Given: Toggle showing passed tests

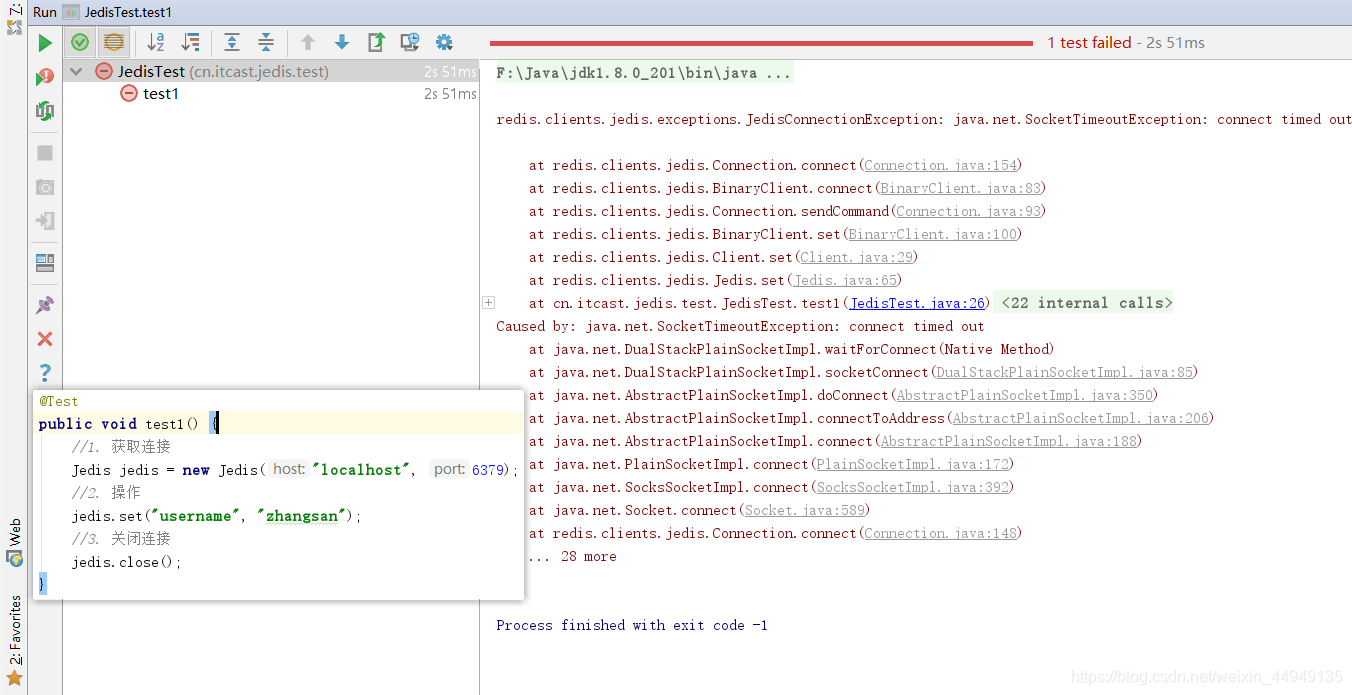Looking at the screenshot, I should [x=79, y=43].
